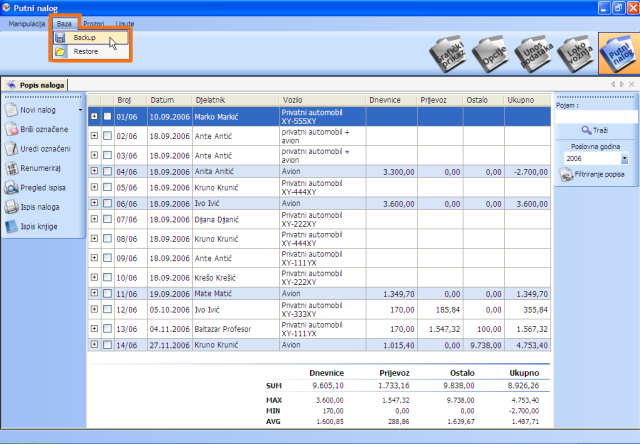Choose Restore from the Baza menu
The image size is (640, 444).
[91, 52]
